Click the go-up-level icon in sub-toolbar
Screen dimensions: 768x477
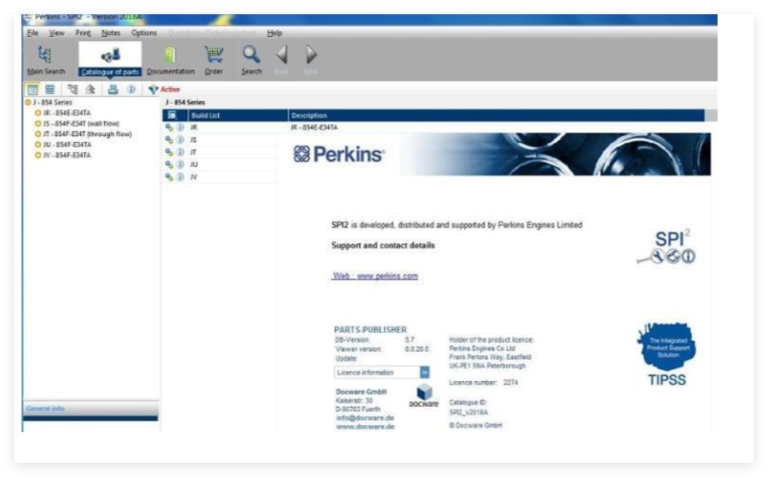tap(90, 90)
